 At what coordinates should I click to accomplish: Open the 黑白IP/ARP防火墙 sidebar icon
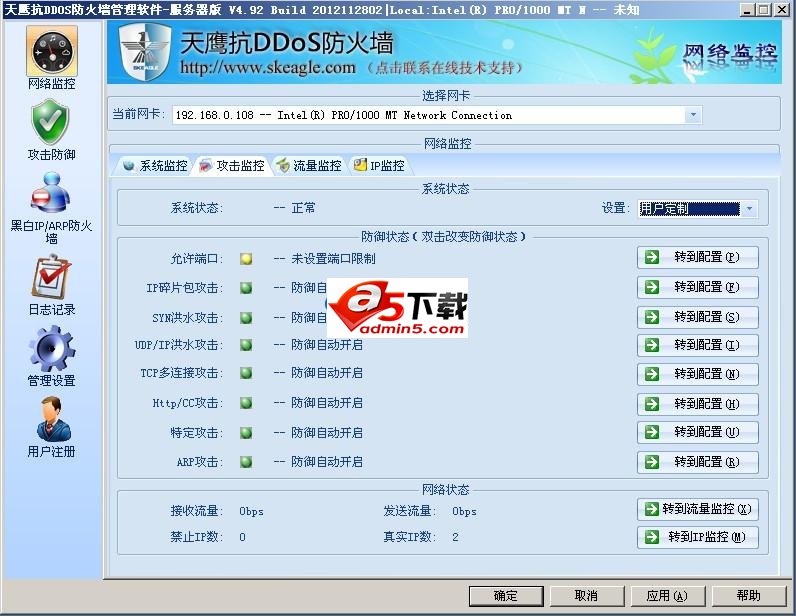(x=50, y=193)
